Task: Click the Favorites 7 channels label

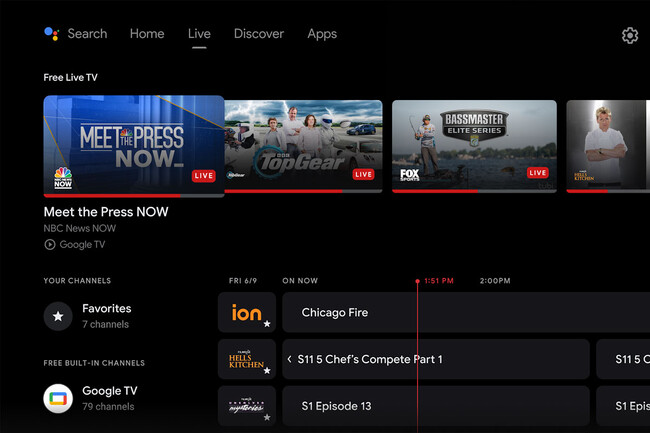Action: (x=107, y=316)
